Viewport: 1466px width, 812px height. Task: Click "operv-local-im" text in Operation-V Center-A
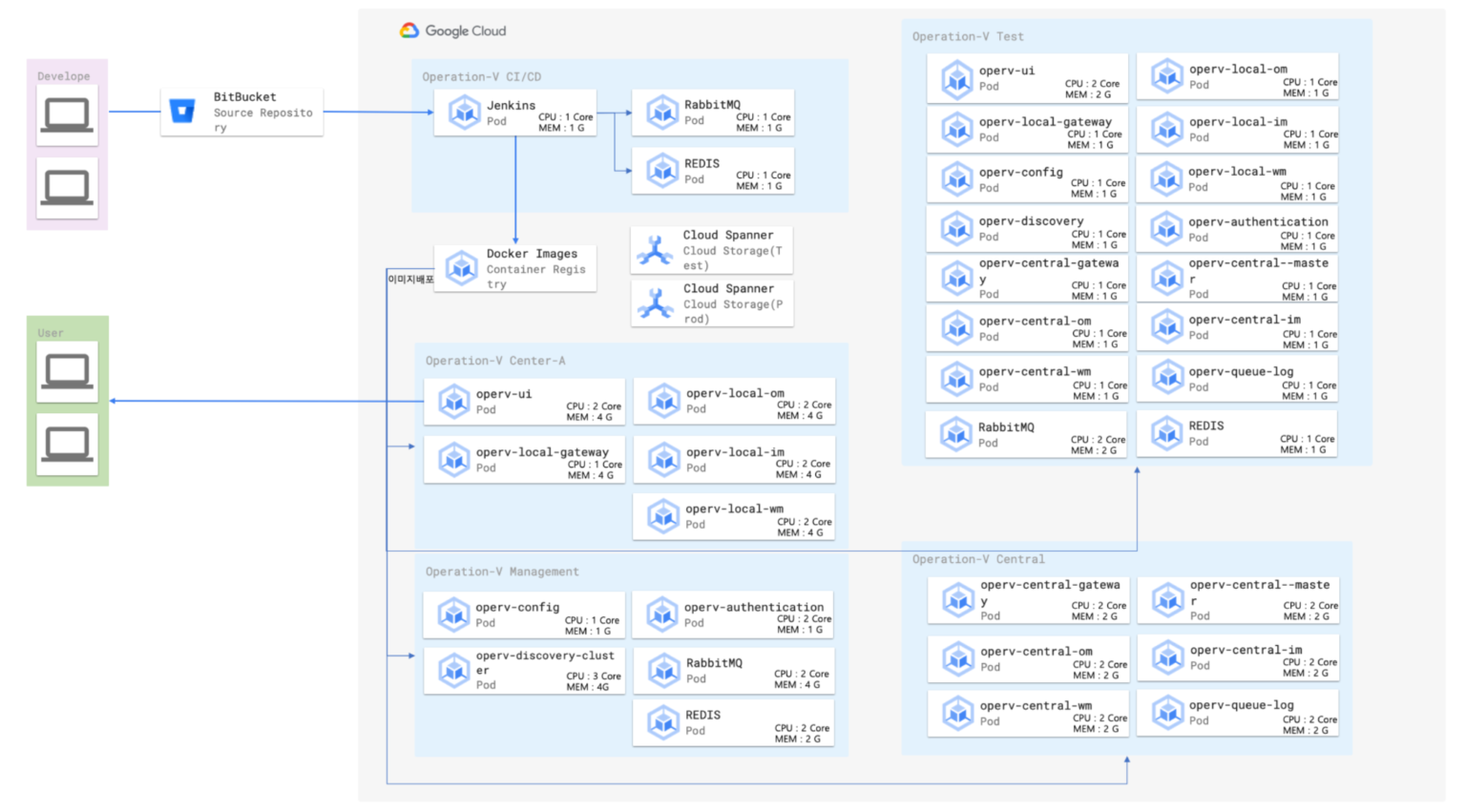coord(735,452)
